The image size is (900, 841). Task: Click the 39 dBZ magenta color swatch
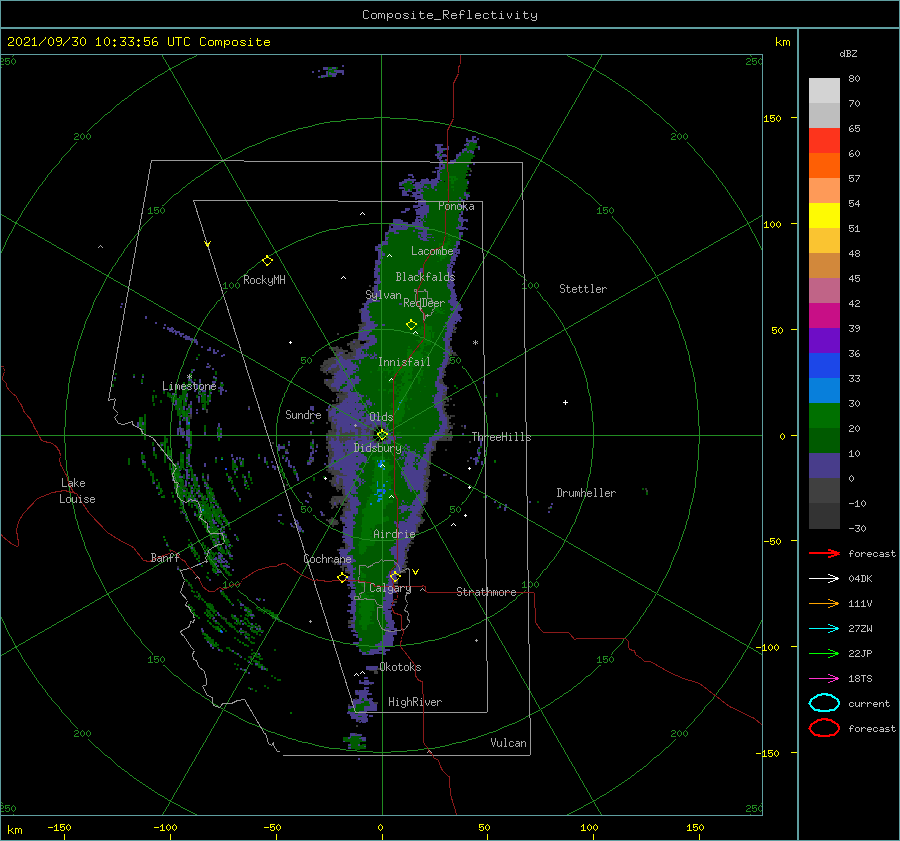(x=824, y=316)
